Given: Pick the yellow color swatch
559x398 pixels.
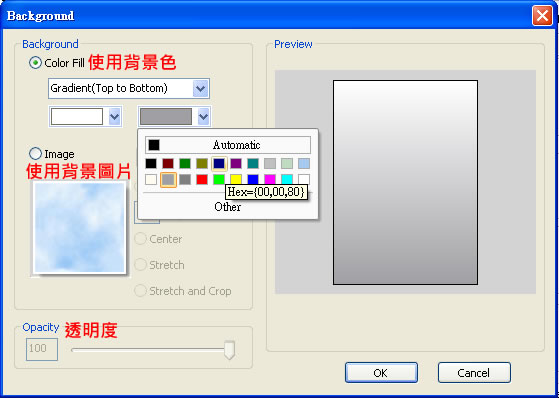Looking at the screenshot, I should pos(236,179).
